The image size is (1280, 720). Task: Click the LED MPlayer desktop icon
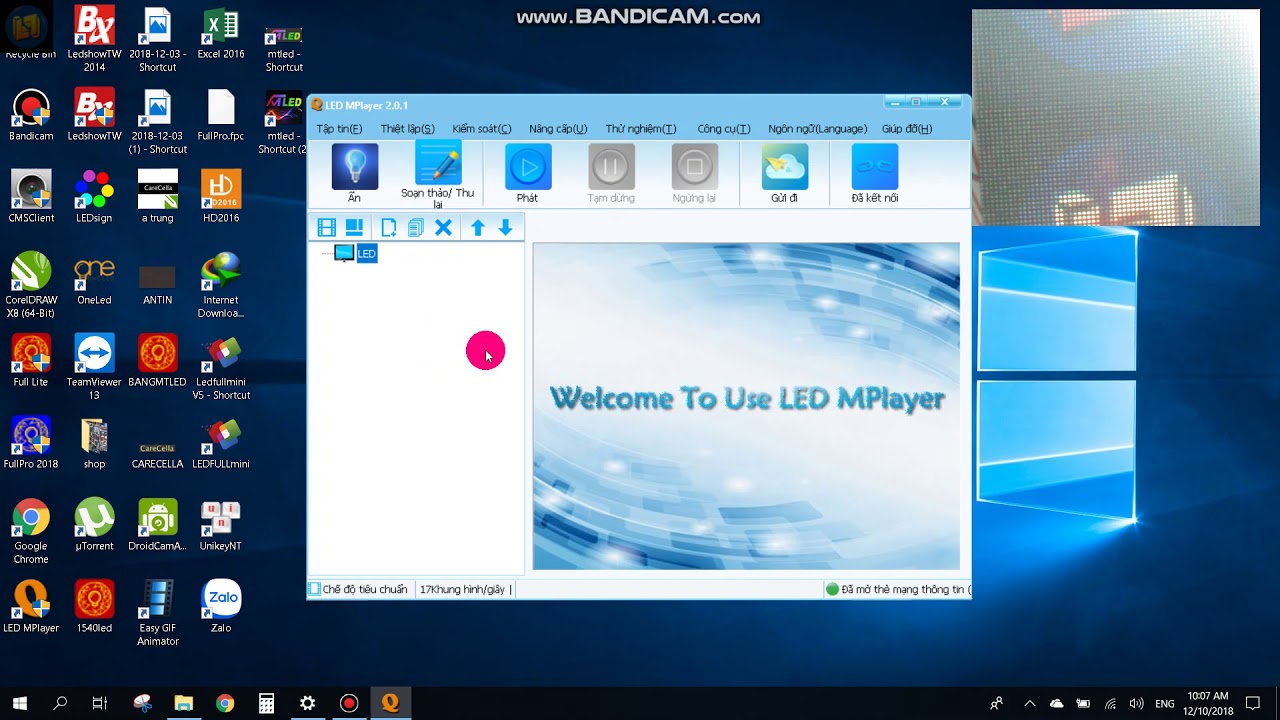click(31, 607)
